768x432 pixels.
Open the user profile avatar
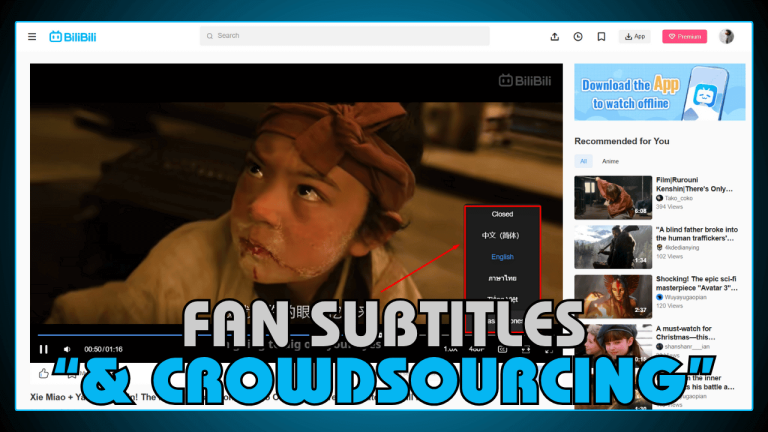pos(726,36)
